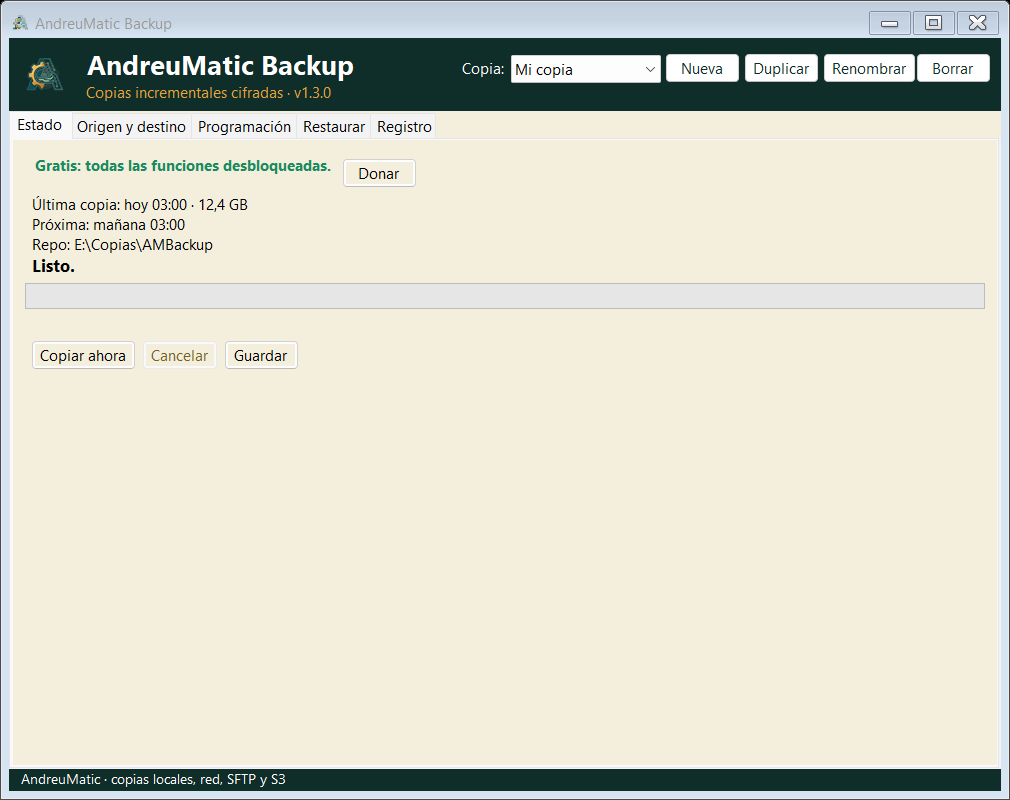Click the empty backup progress bar

click(x=505, y=296)
